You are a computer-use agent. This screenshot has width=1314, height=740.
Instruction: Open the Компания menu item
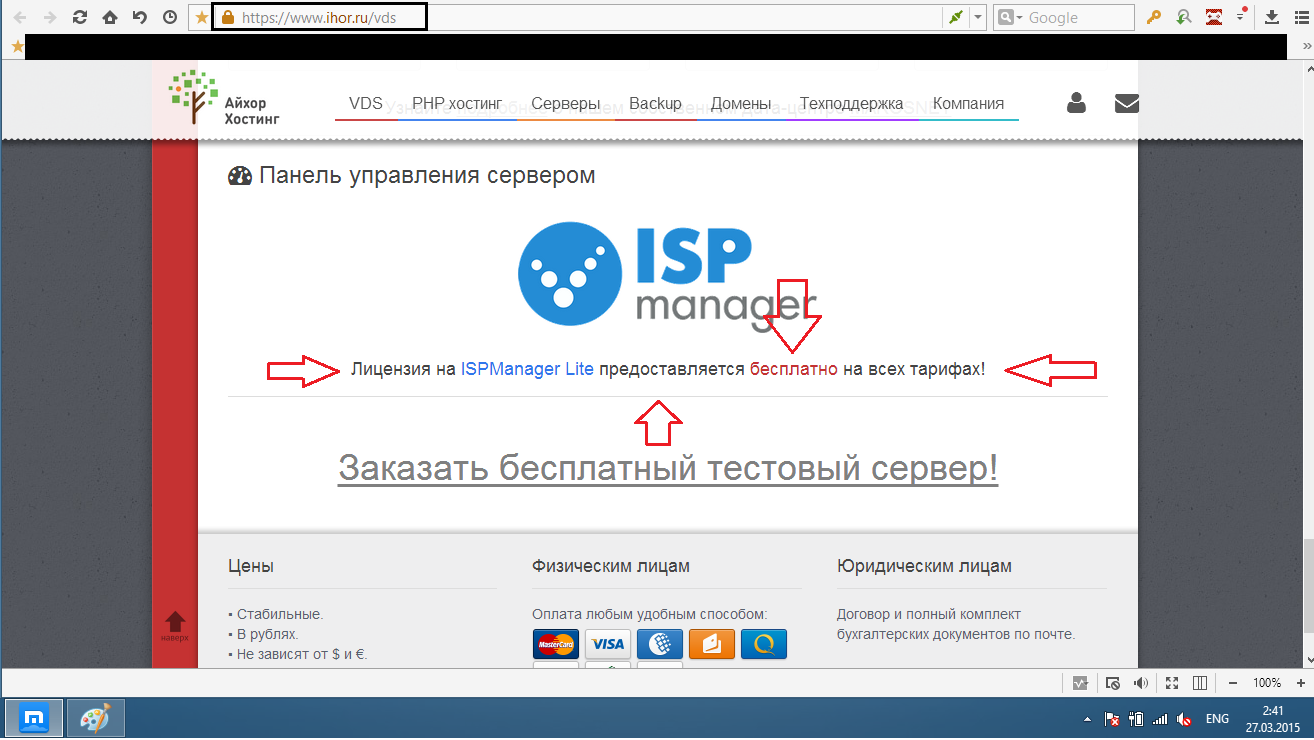click(x=968, y=104)
